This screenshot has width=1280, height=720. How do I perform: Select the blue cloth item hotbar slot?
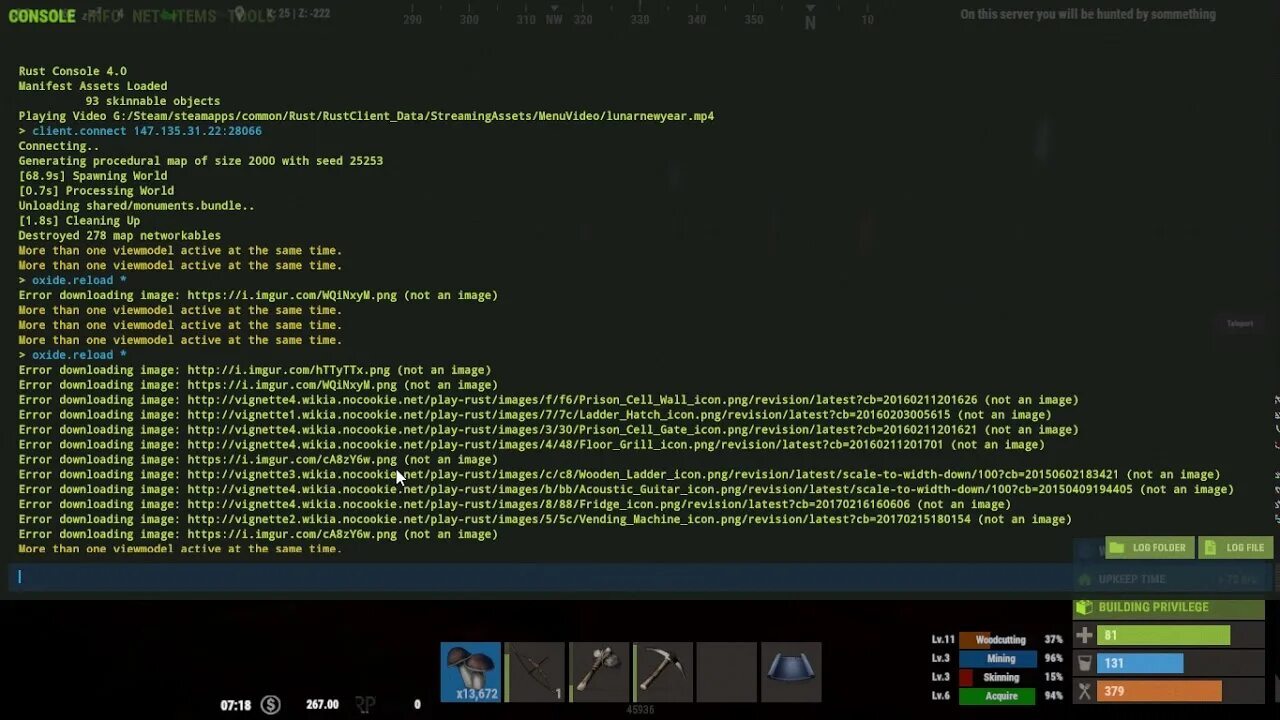tap(791, 672)
